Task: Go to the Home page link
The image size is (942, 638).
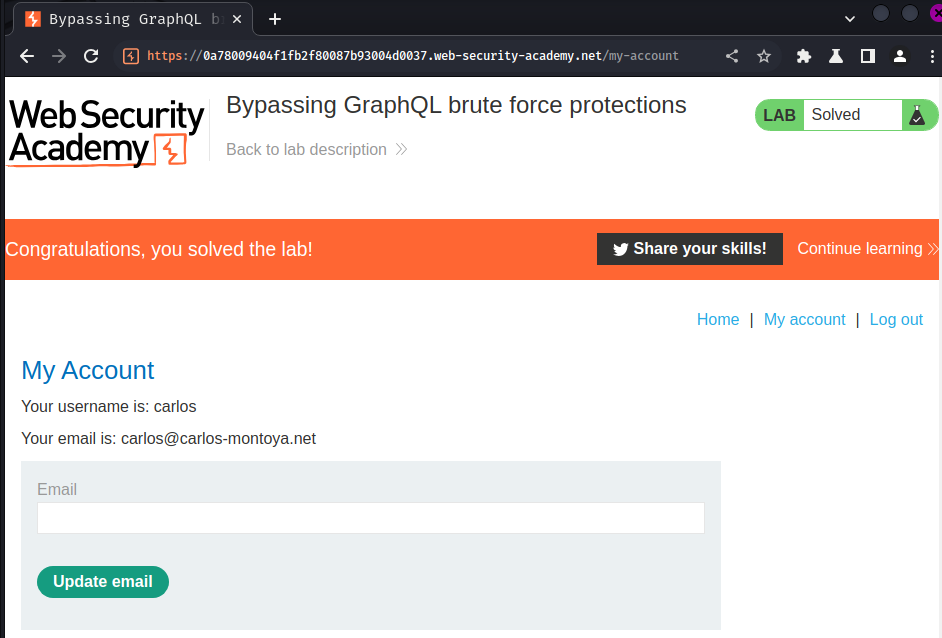Action: click(x=718, y=320)
